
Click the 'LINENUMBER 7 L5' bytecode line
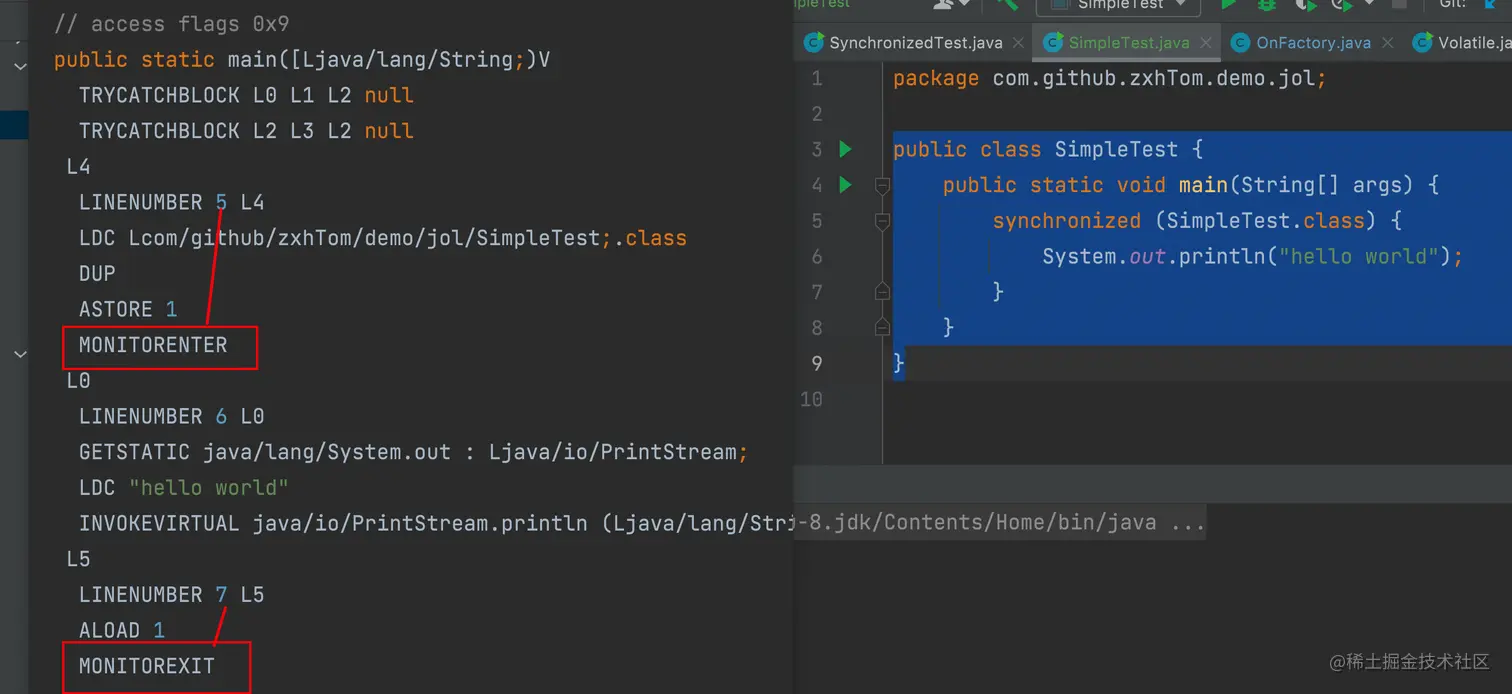pyautogui.click(x=171, y=595)
